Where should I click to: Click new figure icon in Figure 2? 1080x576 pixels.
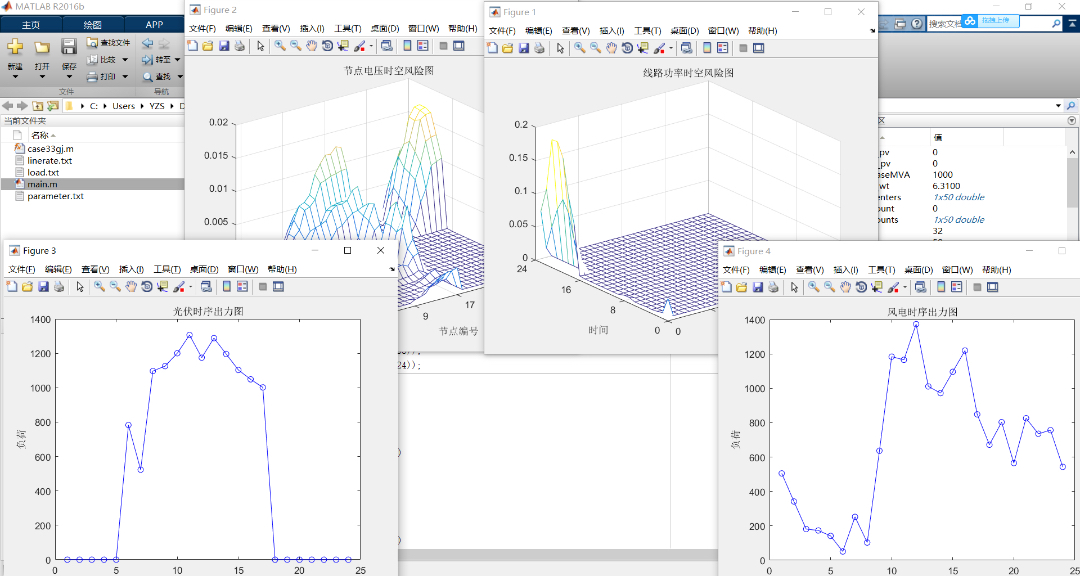click(x=193, y=46)
